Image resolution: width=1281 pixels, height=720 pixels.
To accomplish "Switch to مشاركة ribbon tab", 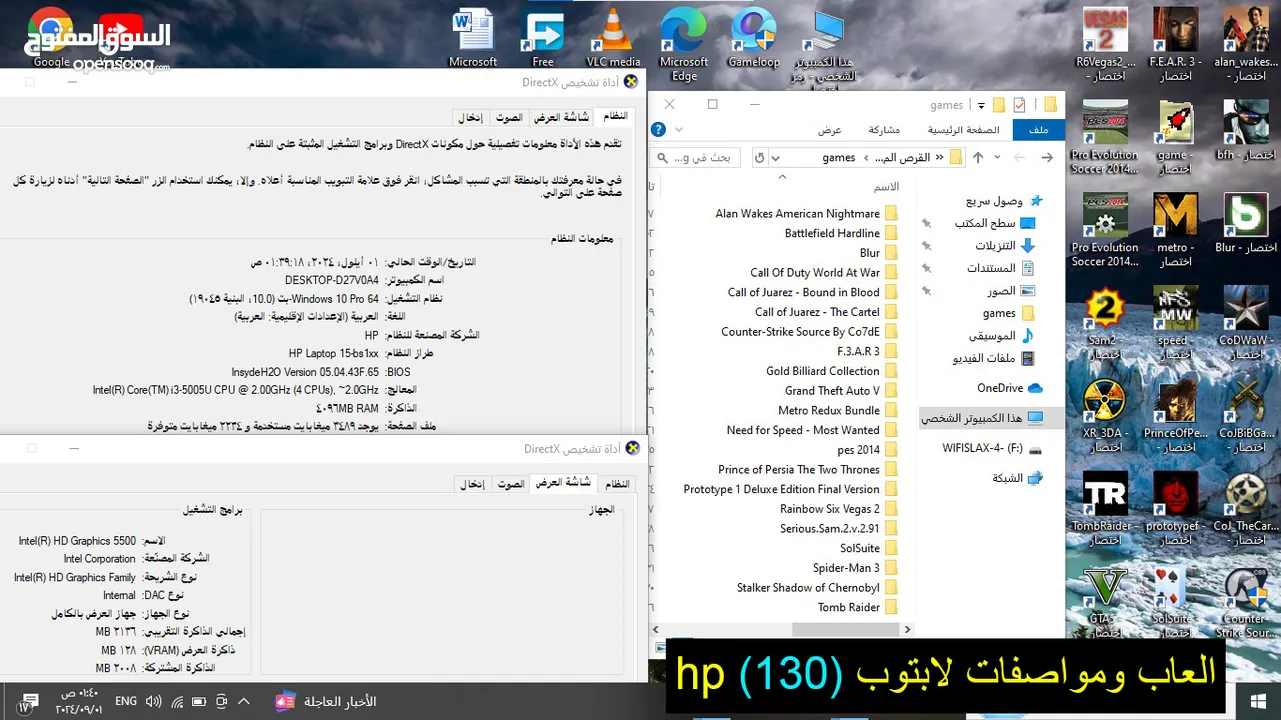I will (x=884, y=130).
